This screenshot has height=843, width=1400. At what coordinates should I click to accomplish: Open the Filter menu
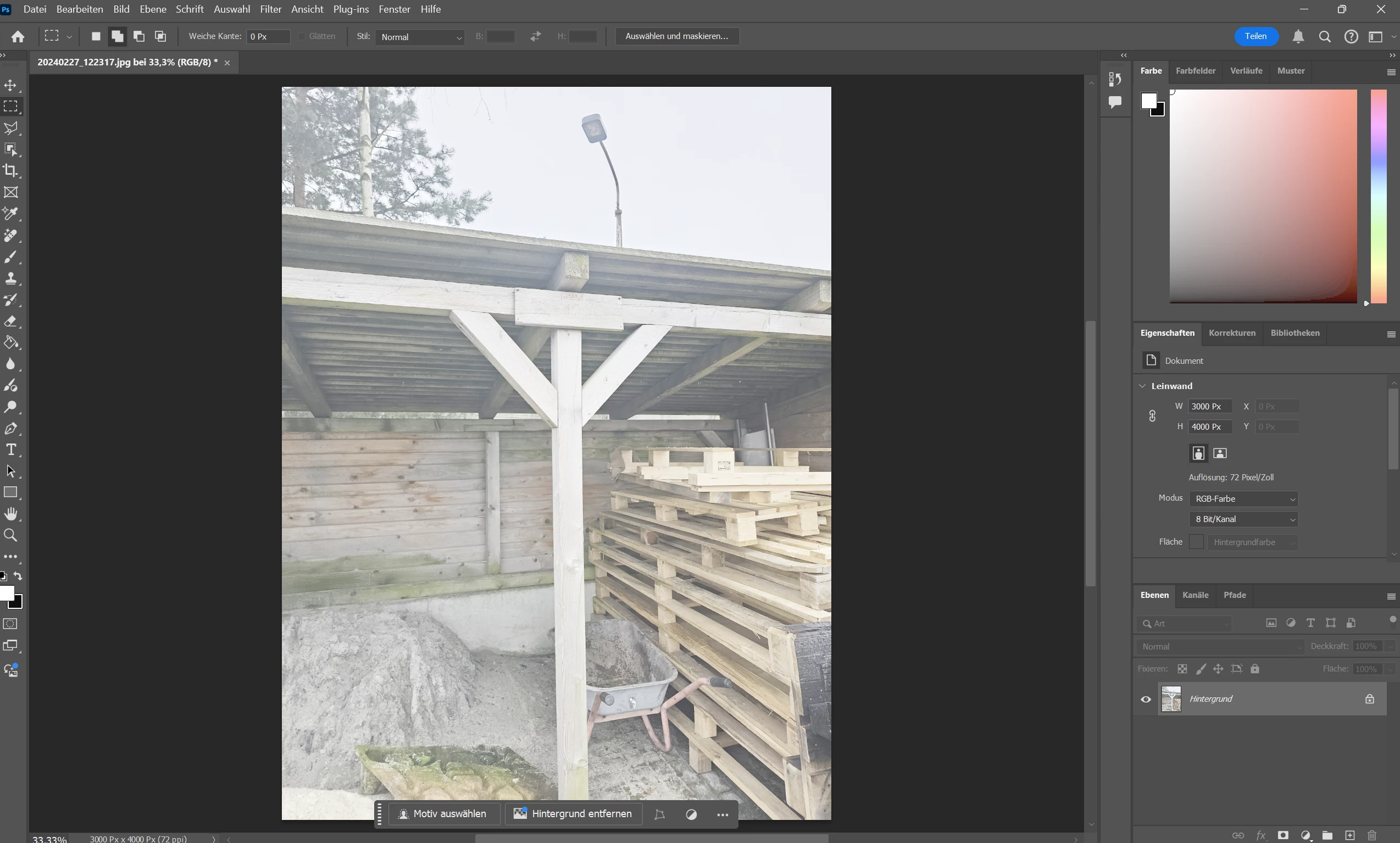270,9
